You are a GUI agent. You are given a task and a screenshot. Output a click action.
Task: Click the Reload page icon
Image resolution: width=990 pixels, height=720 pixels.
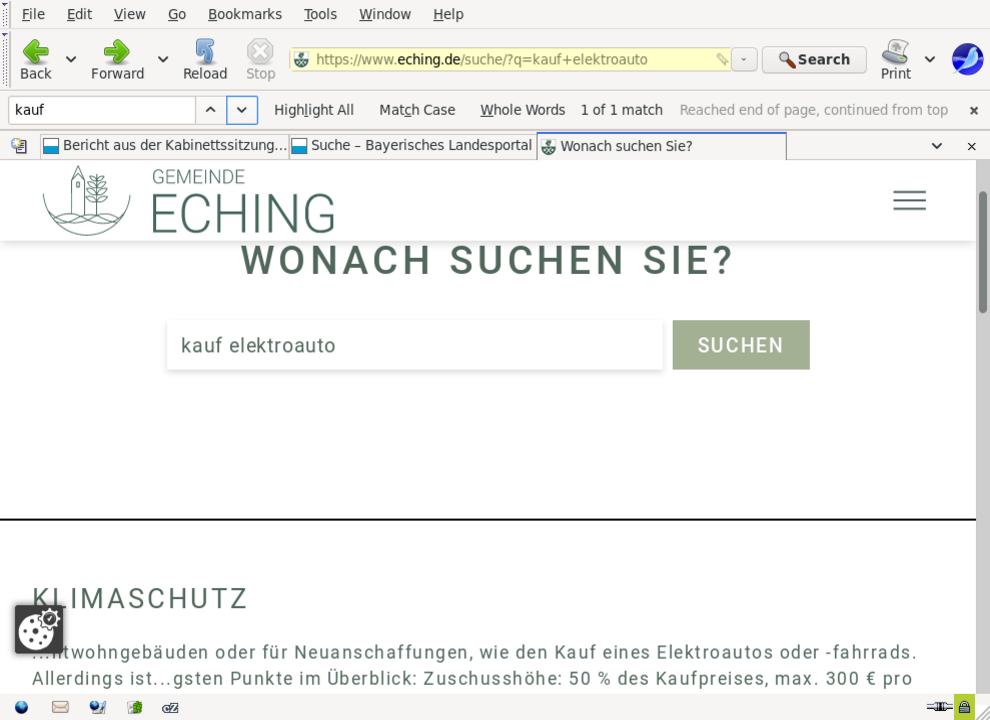pos(205,59)
